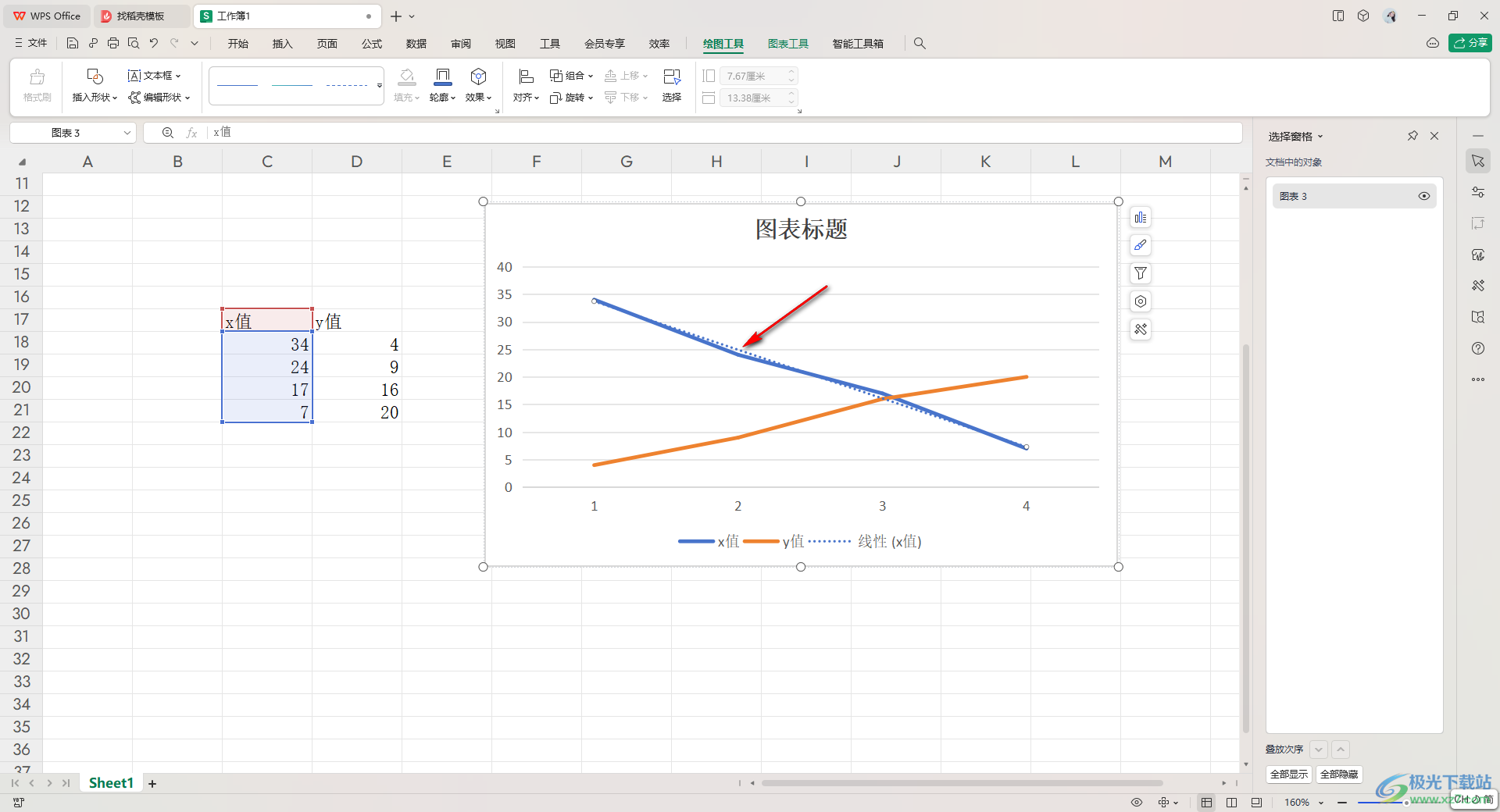Click the shape width input field
The image size is (1500, 812).
757,98
